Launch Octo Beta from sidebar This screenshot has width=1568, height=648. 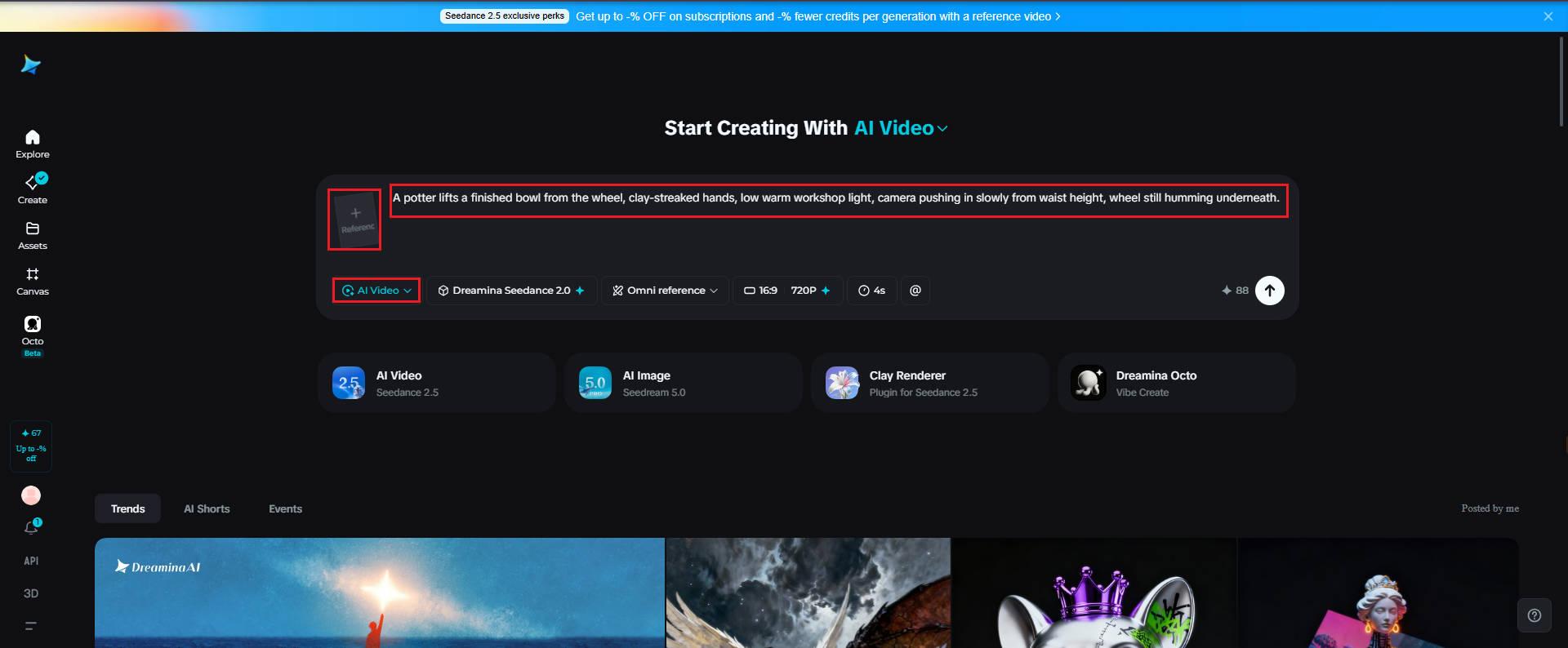33,335
